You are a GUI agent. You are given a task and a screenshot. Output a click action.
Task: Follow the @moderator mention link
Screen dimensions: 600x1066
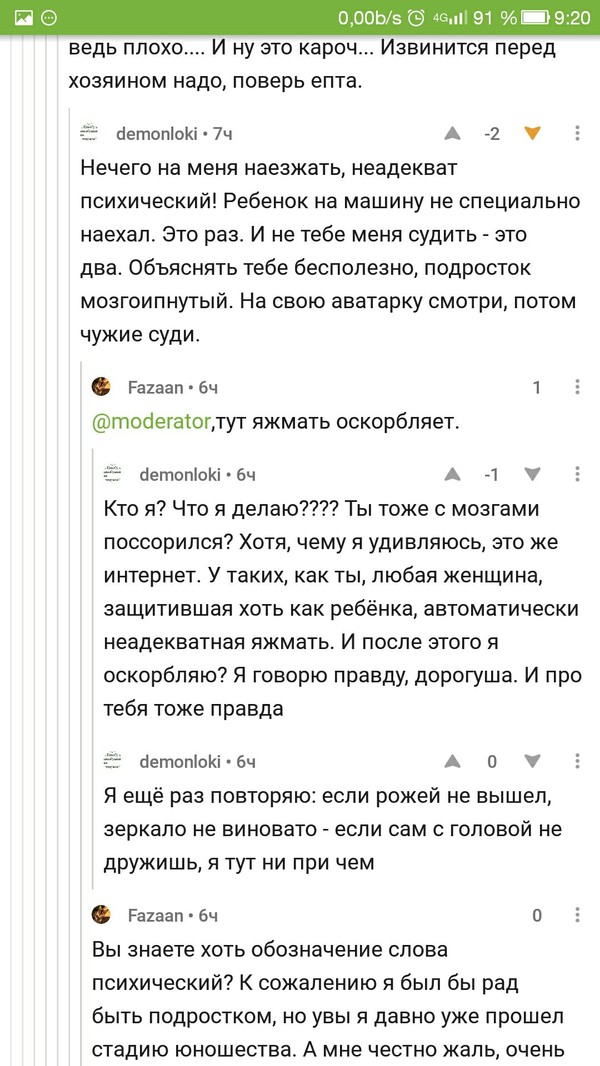coord(151,422)
